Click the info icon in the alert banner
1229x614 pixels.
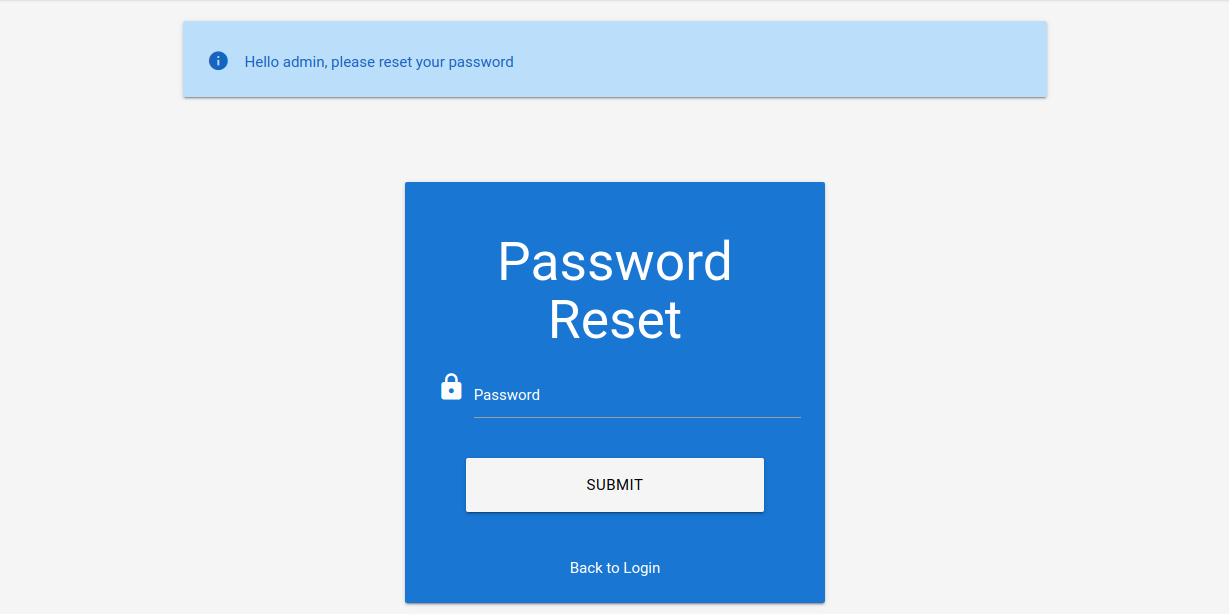click(218, 61)
